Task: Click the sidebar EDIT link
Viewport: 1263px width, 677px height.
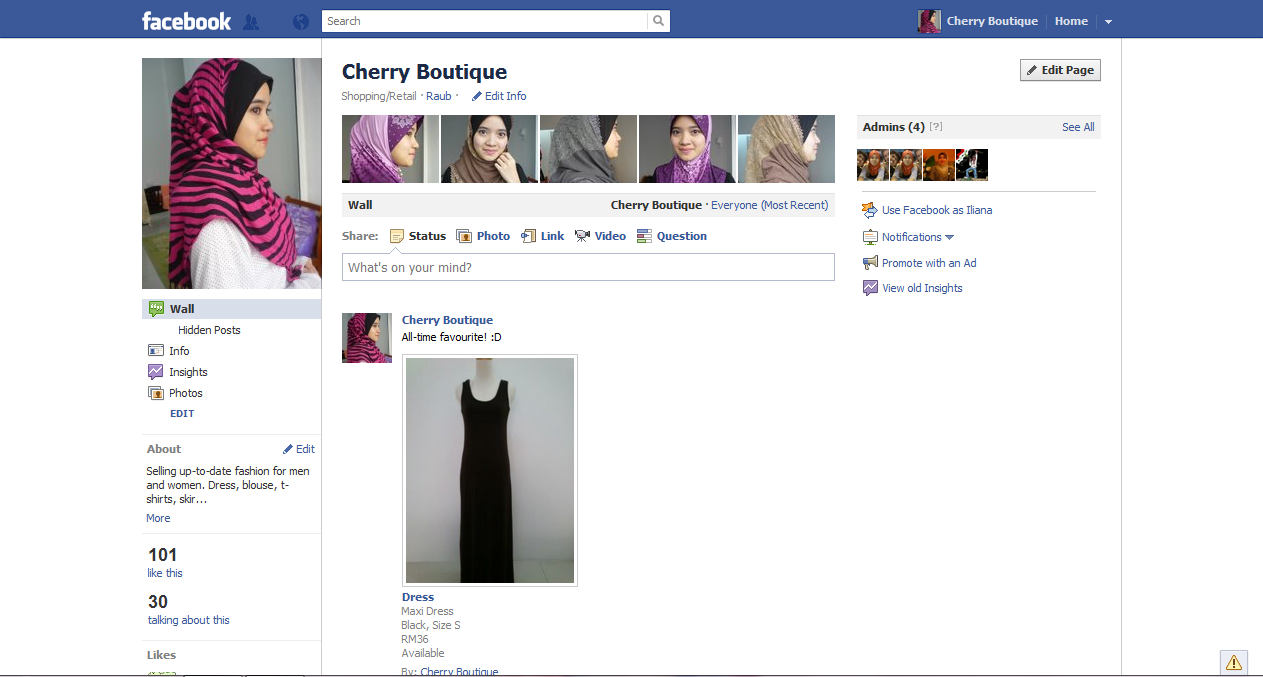Action: point(182,413)
